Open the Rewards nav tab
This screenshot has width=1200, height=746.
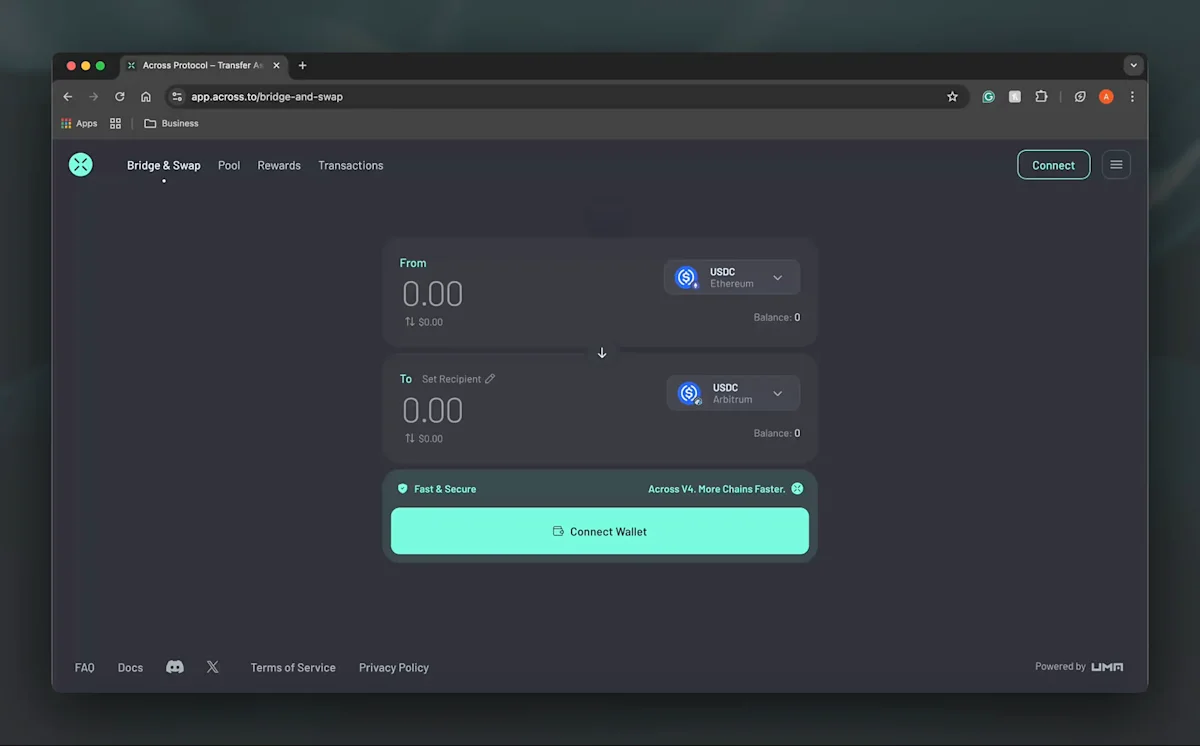click(279, 165)
